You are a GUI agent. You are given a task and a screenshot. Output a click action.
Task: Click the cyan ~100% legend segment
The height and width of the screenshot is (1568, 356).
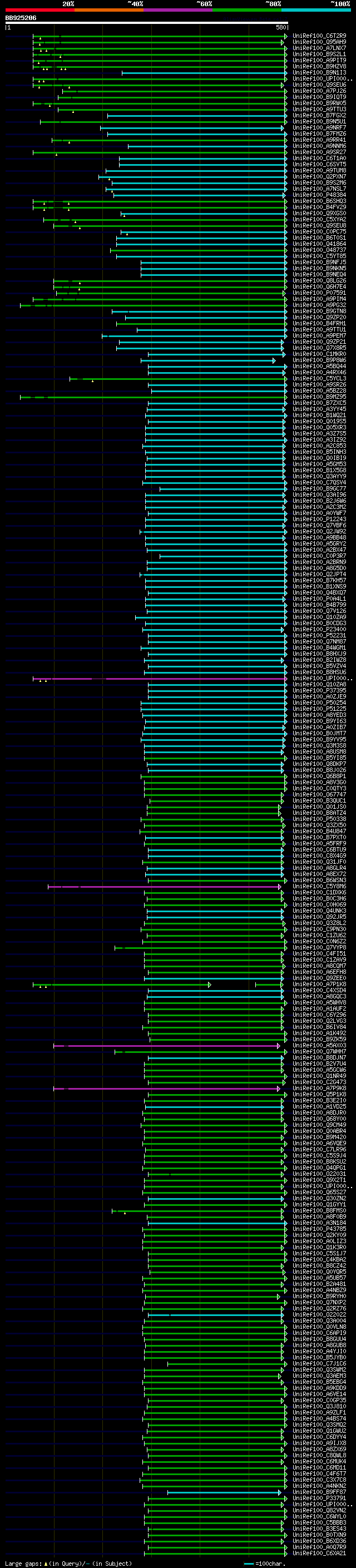coord(316,10)
